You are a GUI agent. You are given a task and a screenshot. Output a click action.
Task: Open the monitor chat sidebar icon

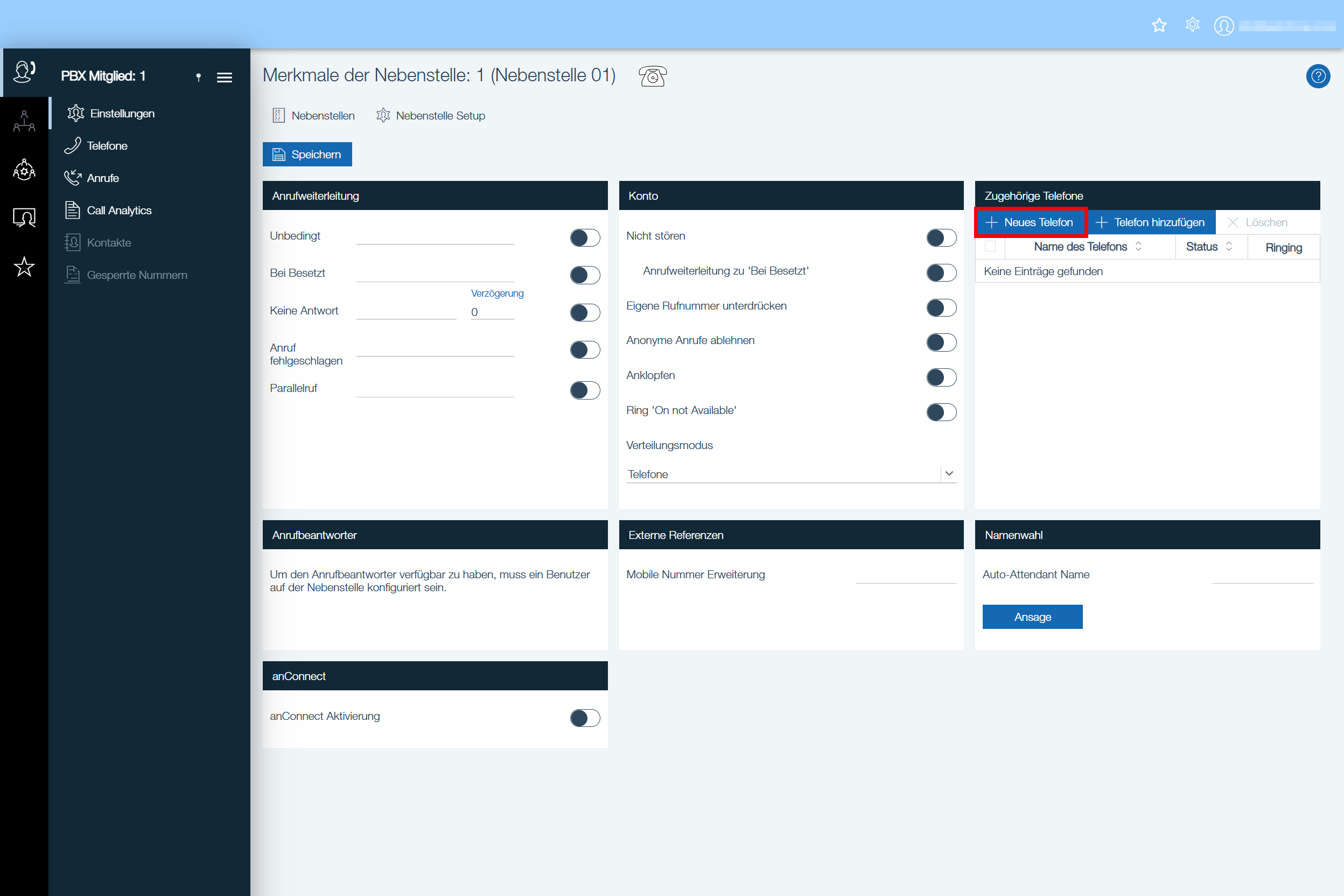coord(24,218)
